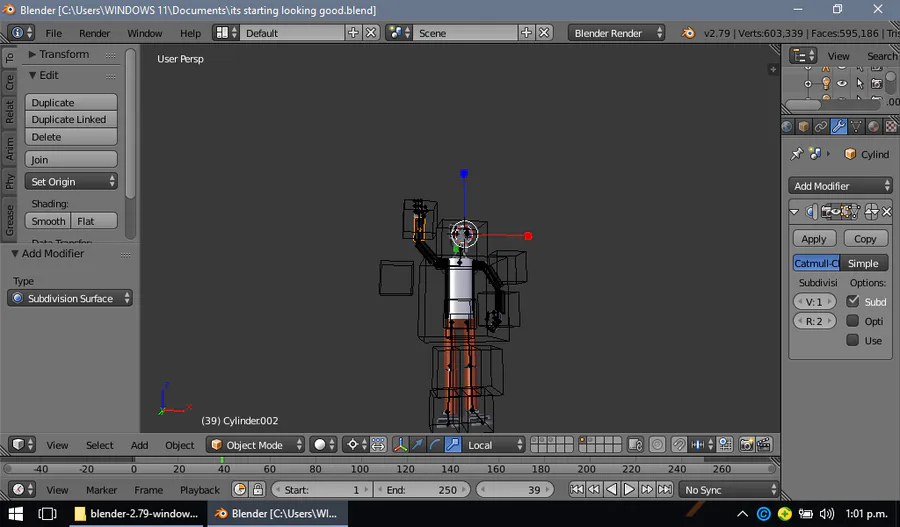Open the No Sync dropdown
900x527 pixels.
729,490
